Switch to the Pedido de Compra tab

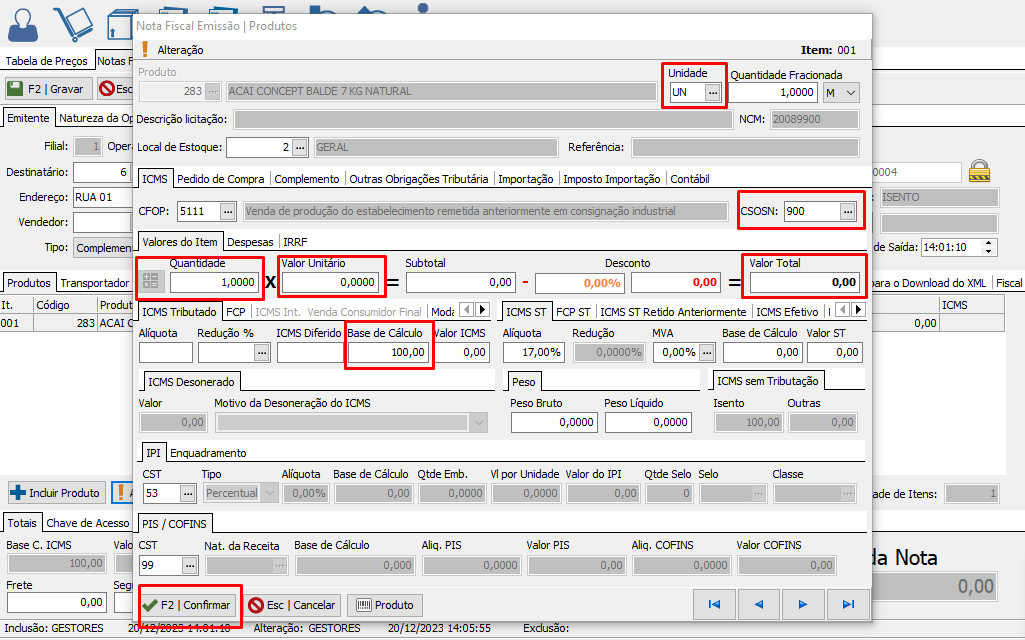click(x=221, y=179)
